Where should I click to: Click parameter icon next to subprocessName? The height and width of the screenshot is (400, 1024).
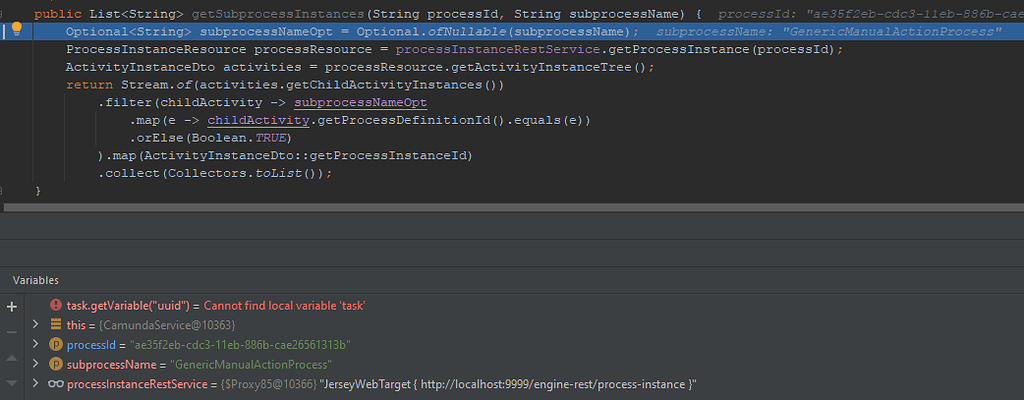click(x=56, y=365)
